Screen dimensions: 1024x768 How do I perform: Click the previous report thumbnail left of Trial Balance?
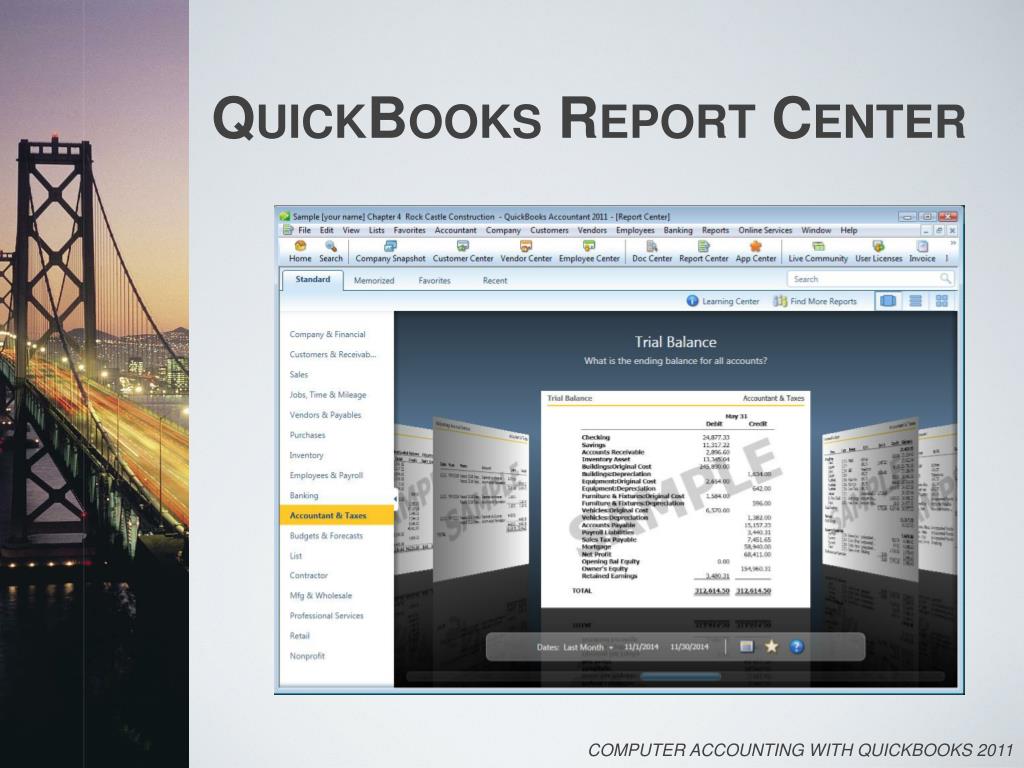click(x=481, y=498)
